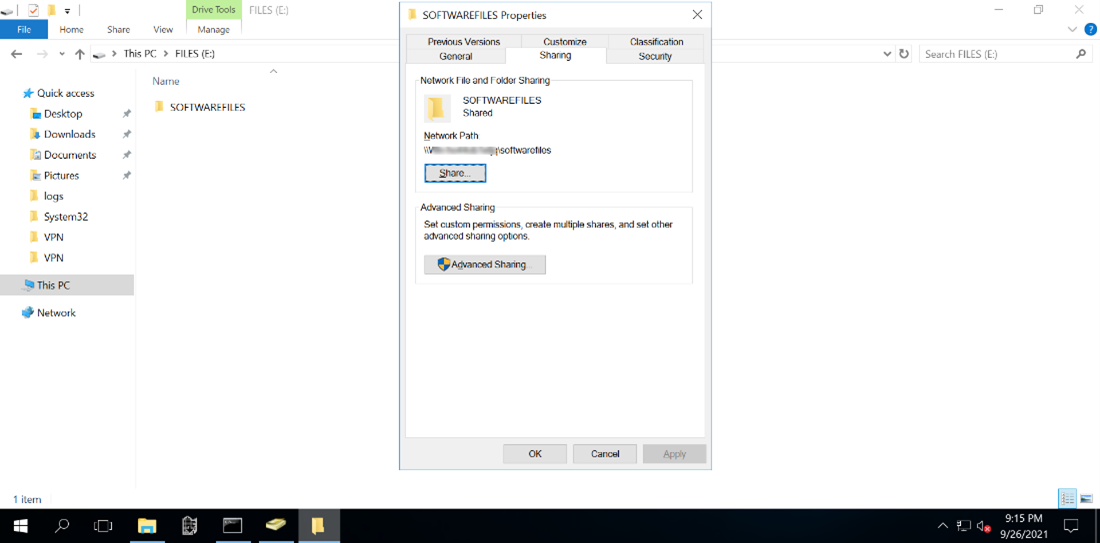Select the SOFTWAREFILES folder in file list
Image resolution: width=1100 pixels, height=543 pixels.
tap(200, 107)
